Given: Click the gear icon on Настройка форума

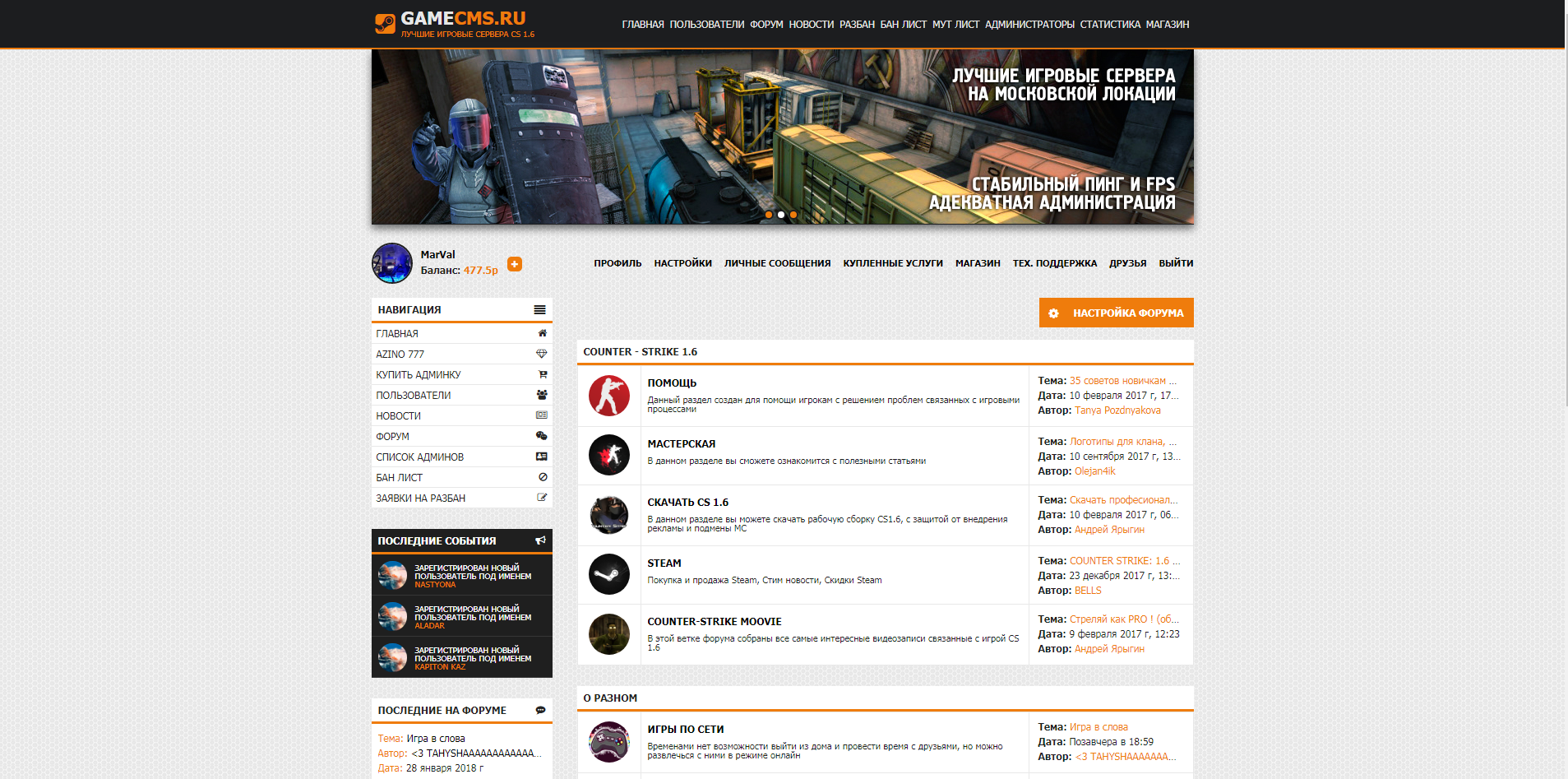Looking at the screenshot, I should tap(1053, 313).
